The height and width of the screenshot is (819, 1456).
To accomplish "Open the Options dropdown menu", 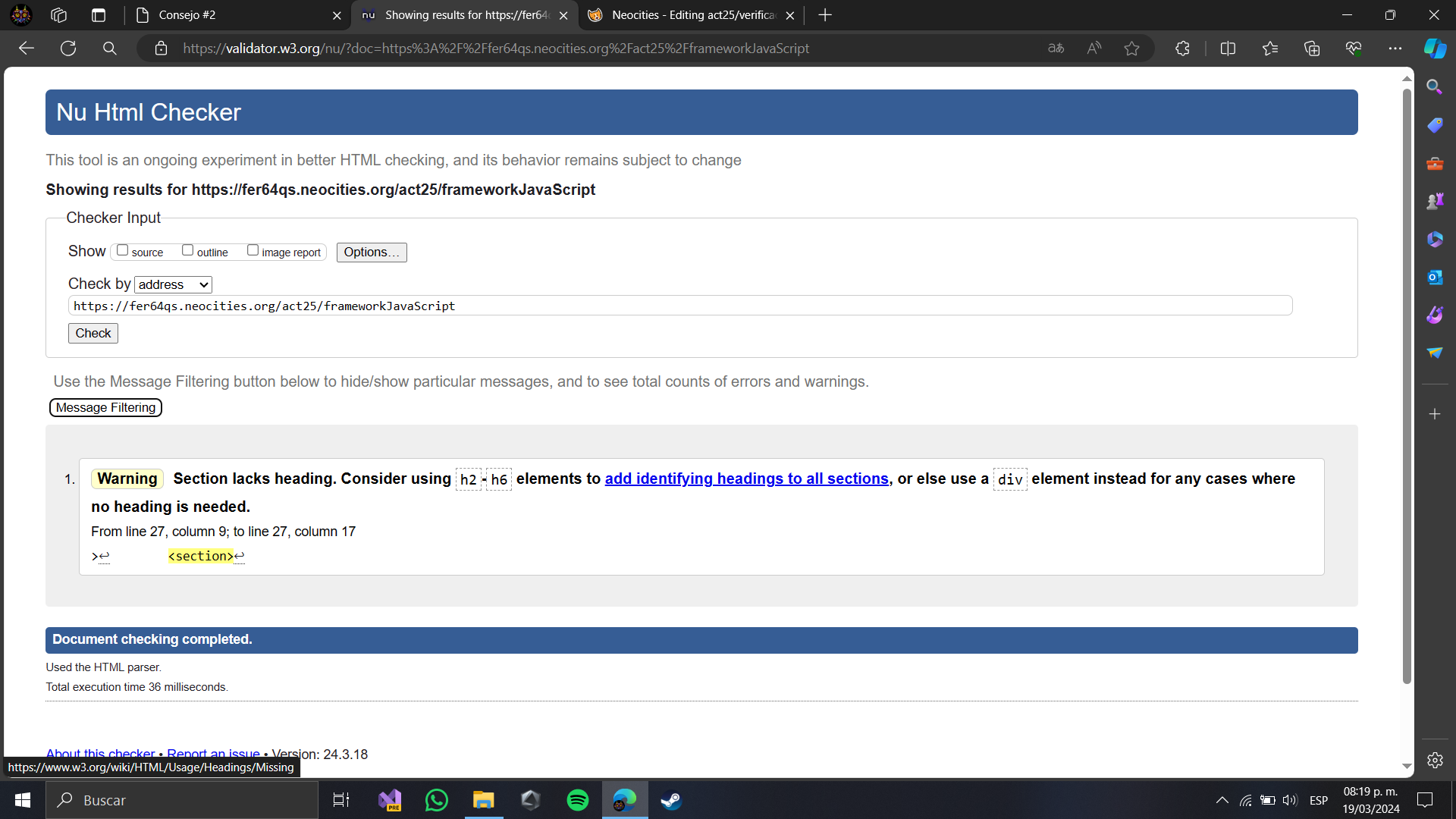I will coord(371,252).
